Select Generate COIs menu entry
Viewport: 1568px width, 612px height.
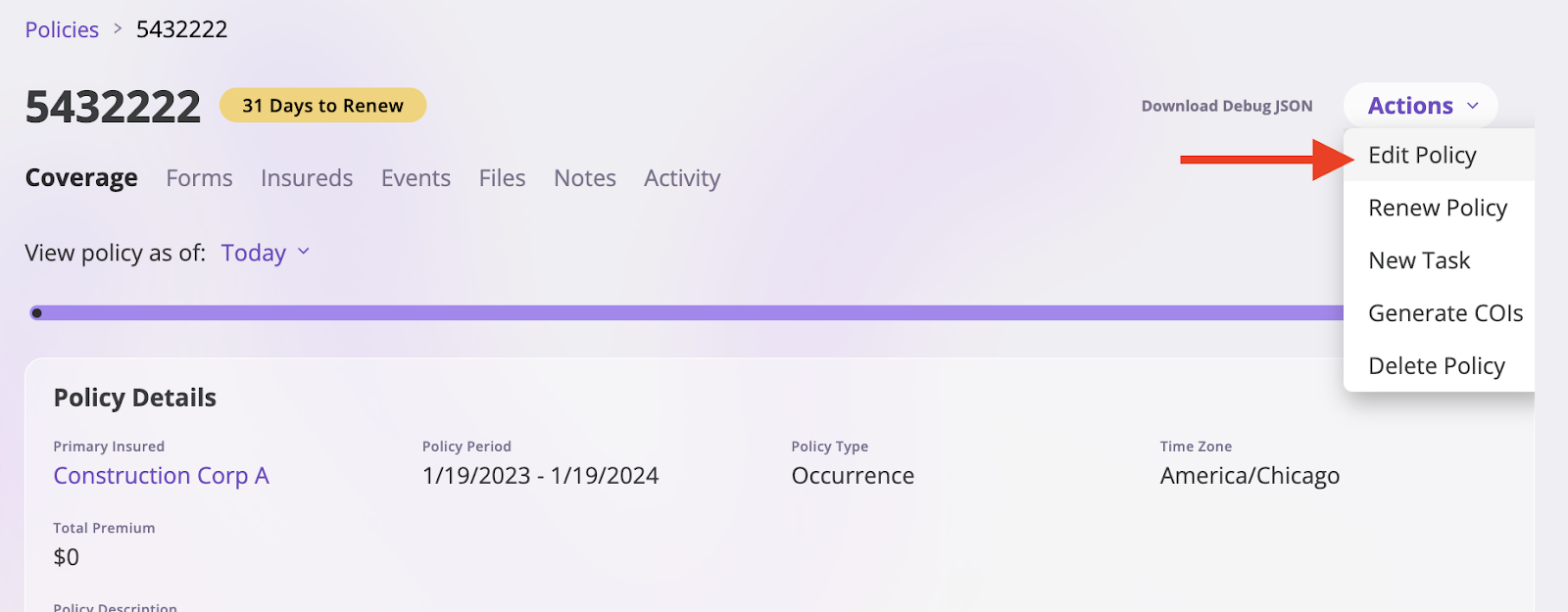pyautogui.click(x=1439, y=313)
